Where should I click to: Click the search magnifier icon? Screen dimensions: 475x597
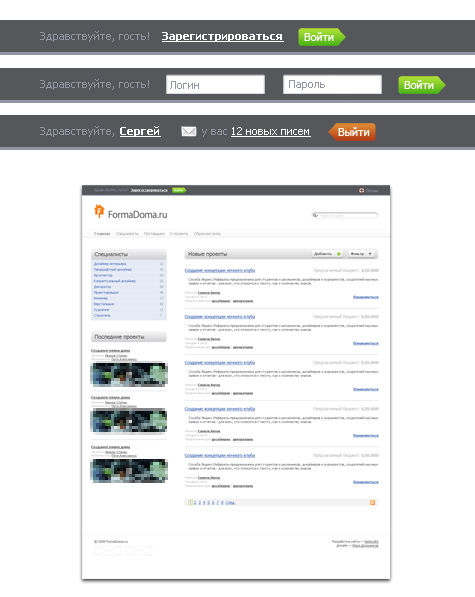tap(315, 215)
